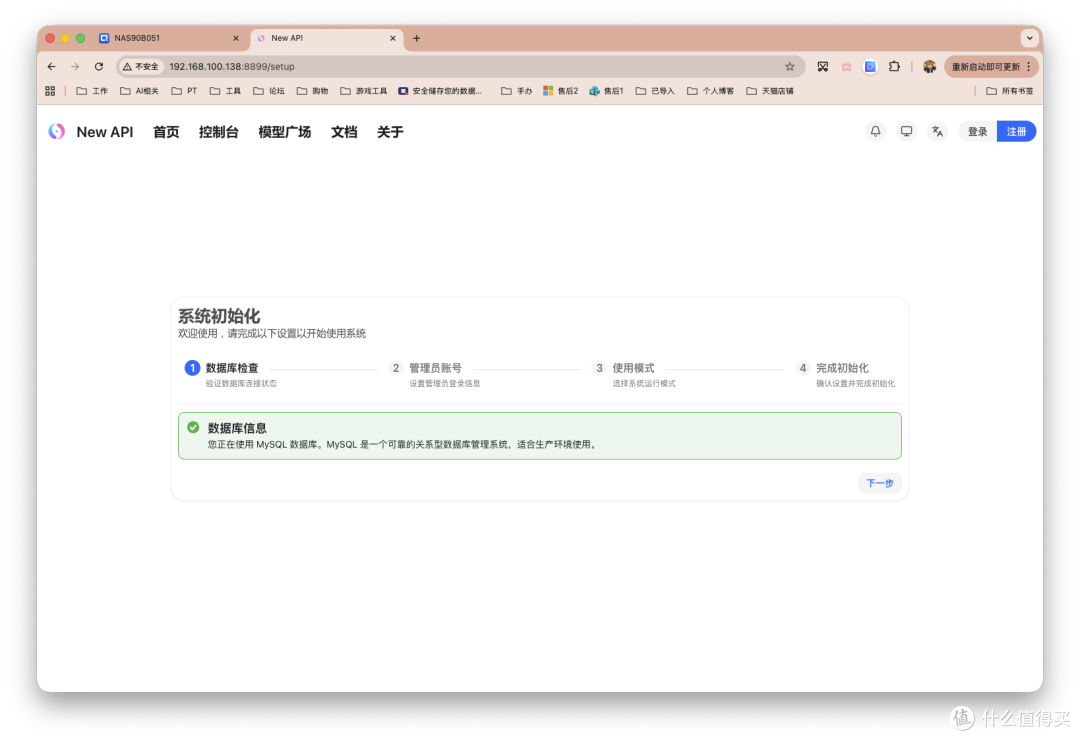Click the green database success checkmark
This screenshot has height=741, width=1080.
[193, 428]
